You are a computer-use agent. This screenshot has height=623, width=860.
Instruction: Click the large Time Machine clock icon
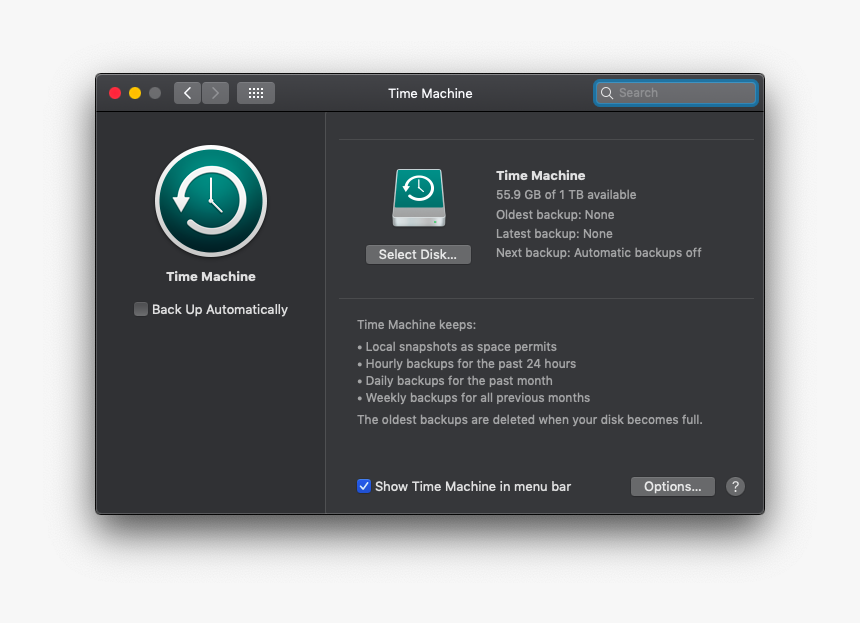[211, 201]
